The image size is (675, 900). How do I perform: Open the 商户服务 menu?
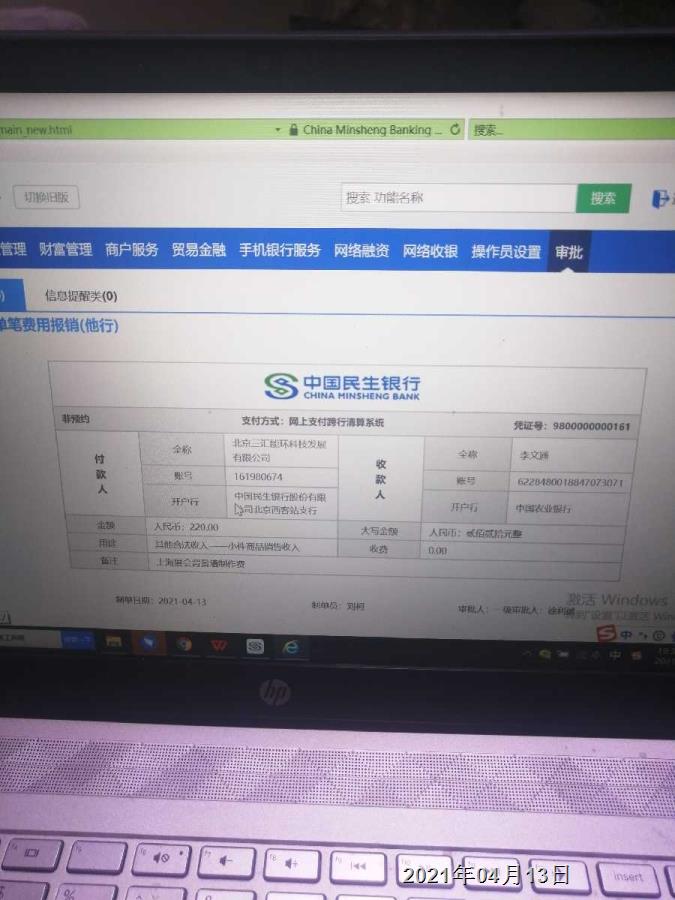pyautogui.click(x=131, y=249)
